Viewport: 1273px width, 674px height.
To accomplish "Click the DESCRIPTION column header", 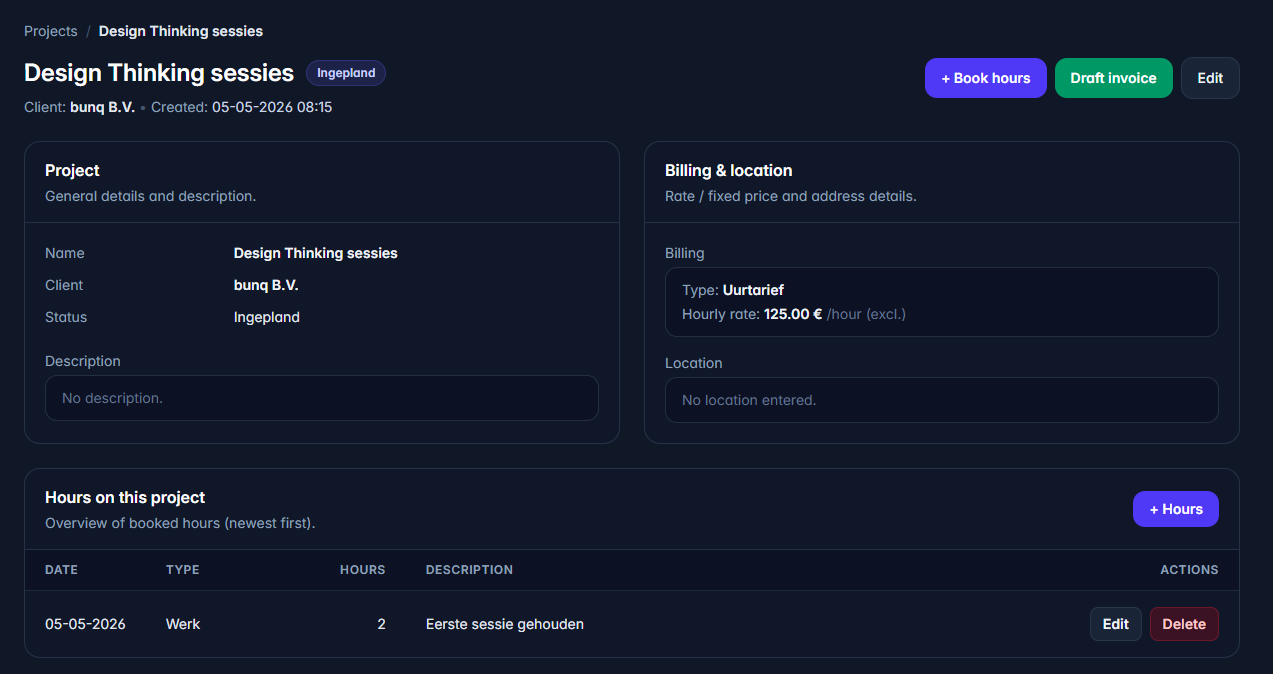I will click(x=469, y=570).
